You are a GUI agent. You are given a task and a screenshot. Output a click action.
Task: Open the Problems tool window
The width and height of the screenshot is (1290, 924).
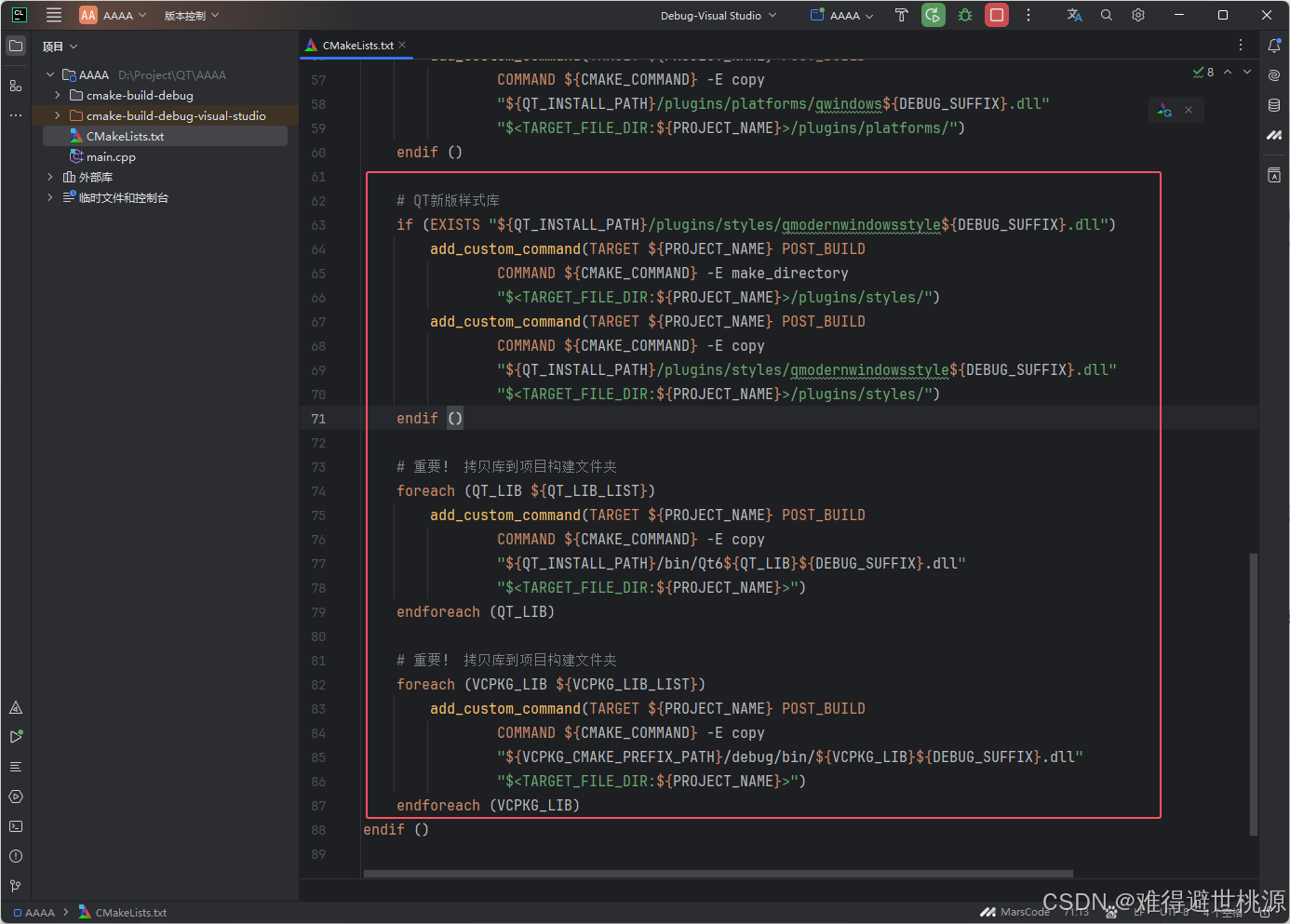click(16, 856)
